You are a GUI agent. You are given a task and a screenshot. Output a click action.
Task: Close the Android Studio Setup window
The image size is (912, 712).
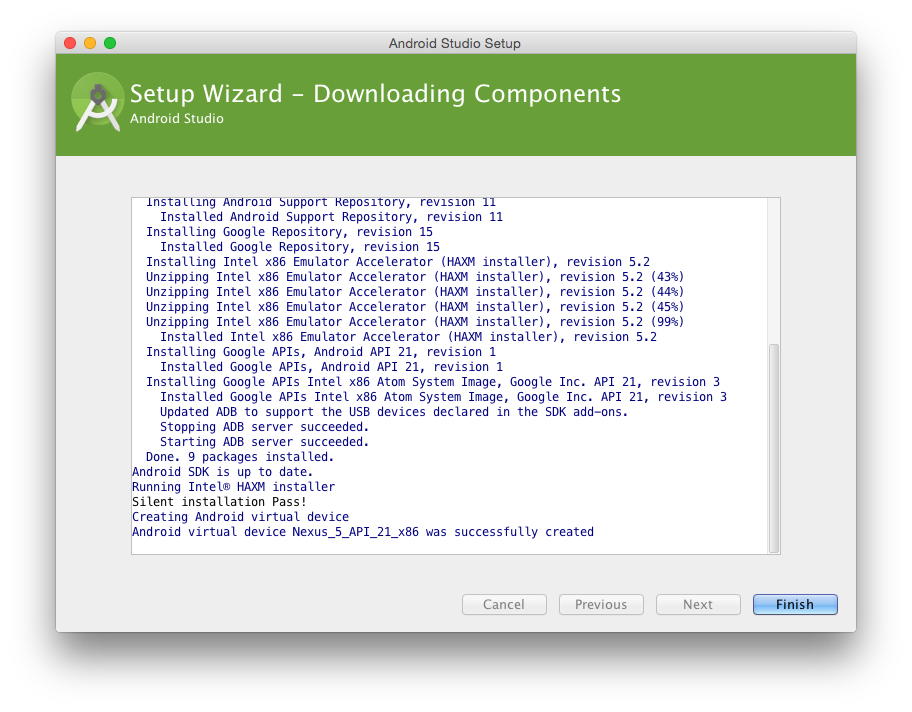(x=70, y=43)
